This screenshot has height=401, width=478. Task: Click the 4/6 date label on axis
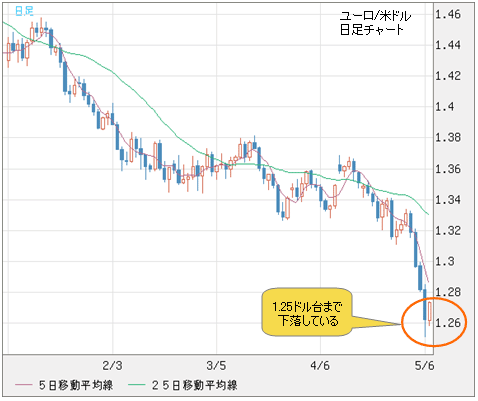320,366
